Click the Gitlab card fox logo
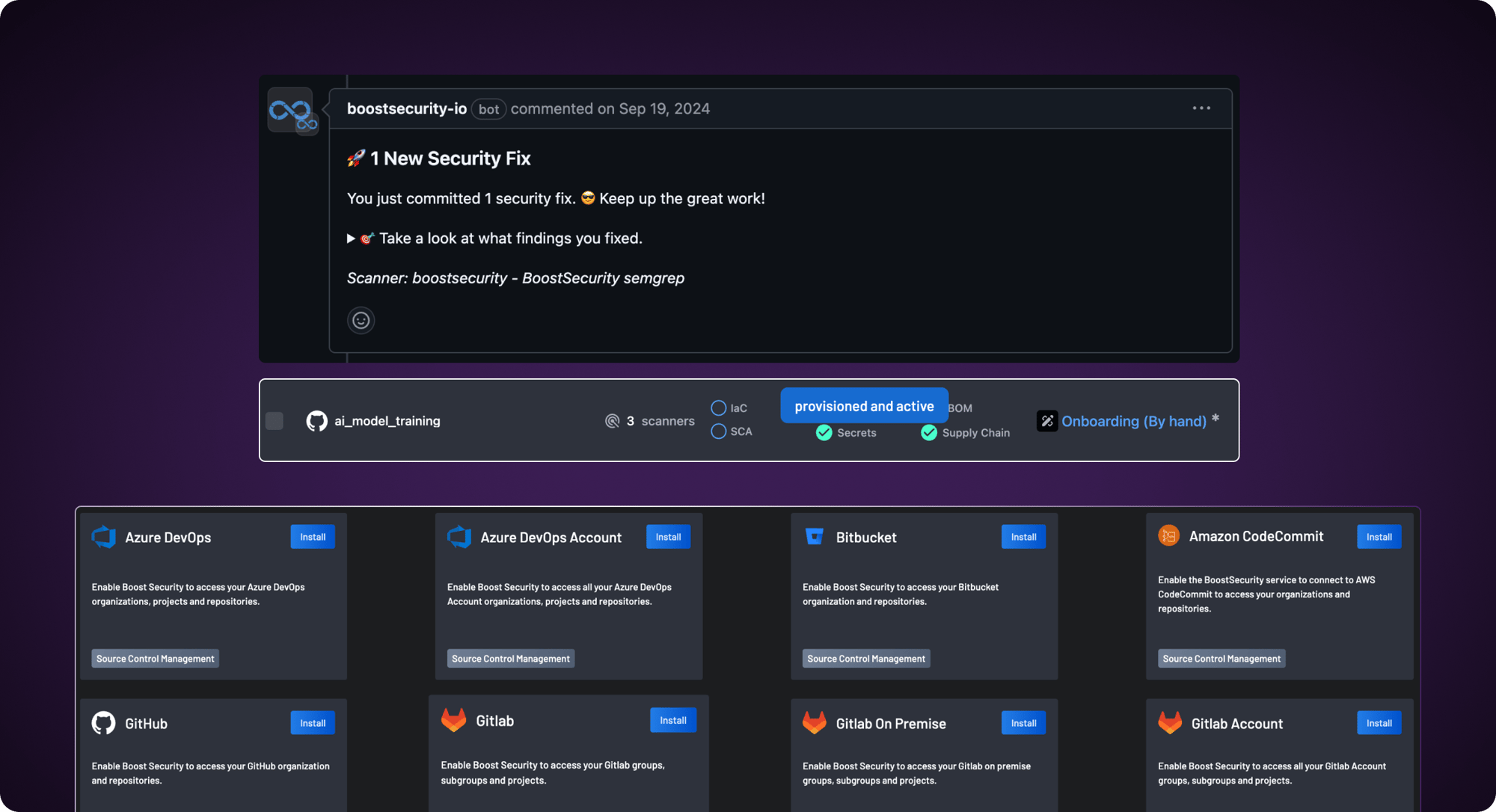Viewport: 1496px width, 812px height. pyautogui.click(x=454, y=720)
